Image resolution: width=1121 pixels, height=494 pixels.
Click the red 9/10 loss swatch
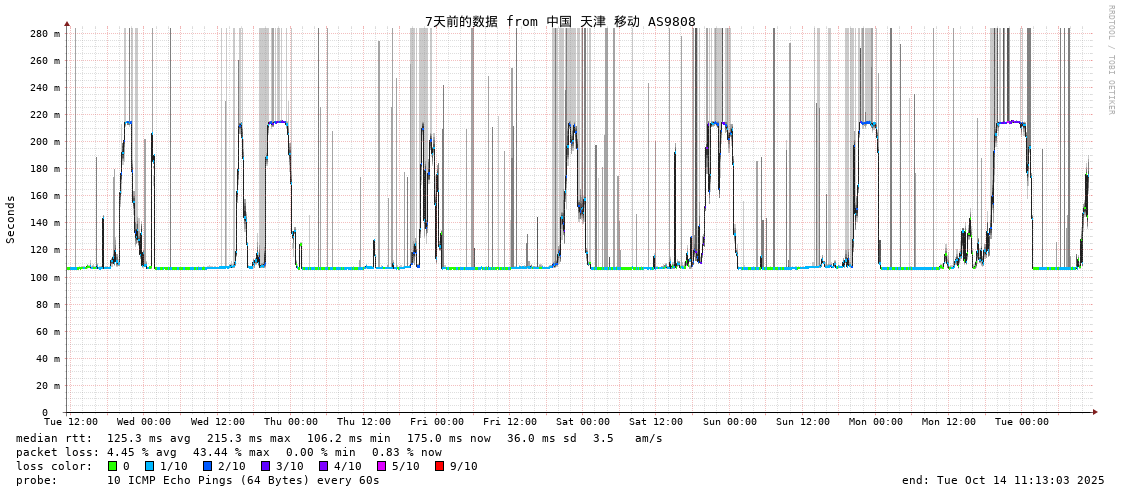439,466
